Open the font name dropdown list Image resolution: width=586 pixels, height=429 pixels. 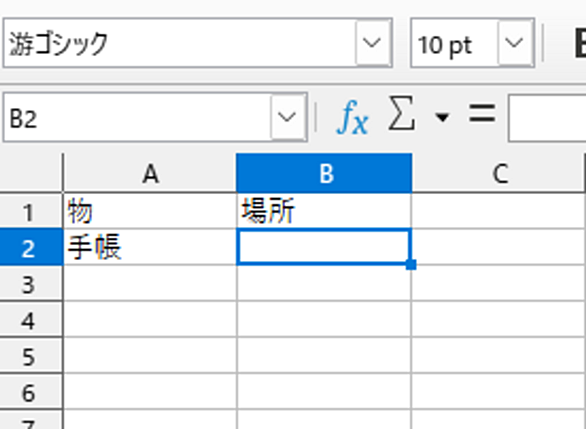click(x=373, y=43)
